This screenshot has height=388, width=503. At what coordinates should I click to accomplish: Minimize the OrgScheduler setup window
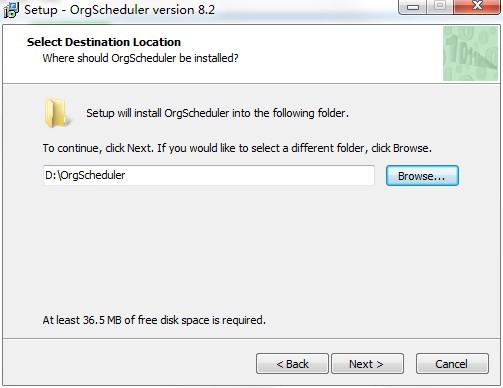tap(413, 7)
